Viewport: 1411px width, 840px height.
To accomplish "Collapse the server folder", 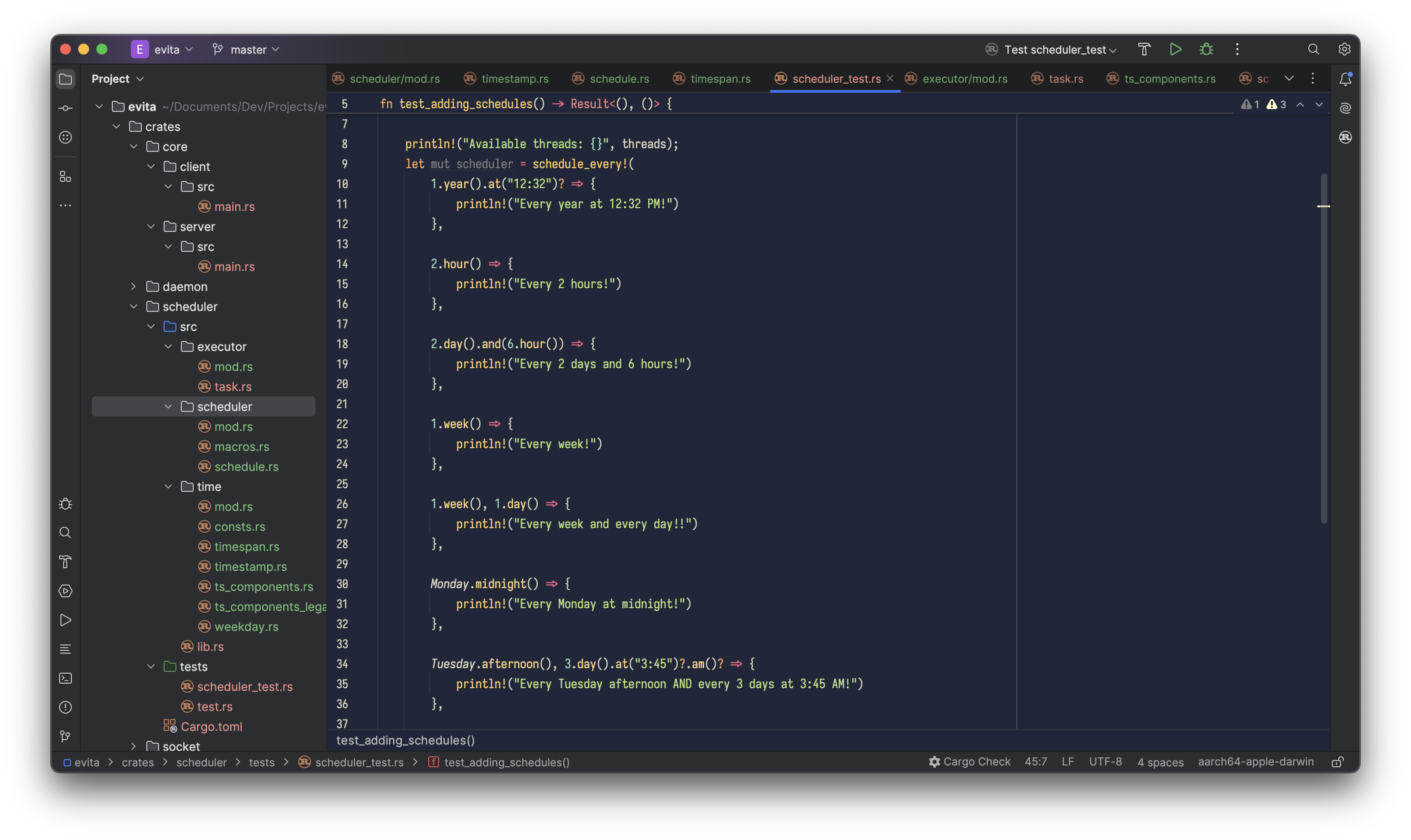I will coord(151,226).
